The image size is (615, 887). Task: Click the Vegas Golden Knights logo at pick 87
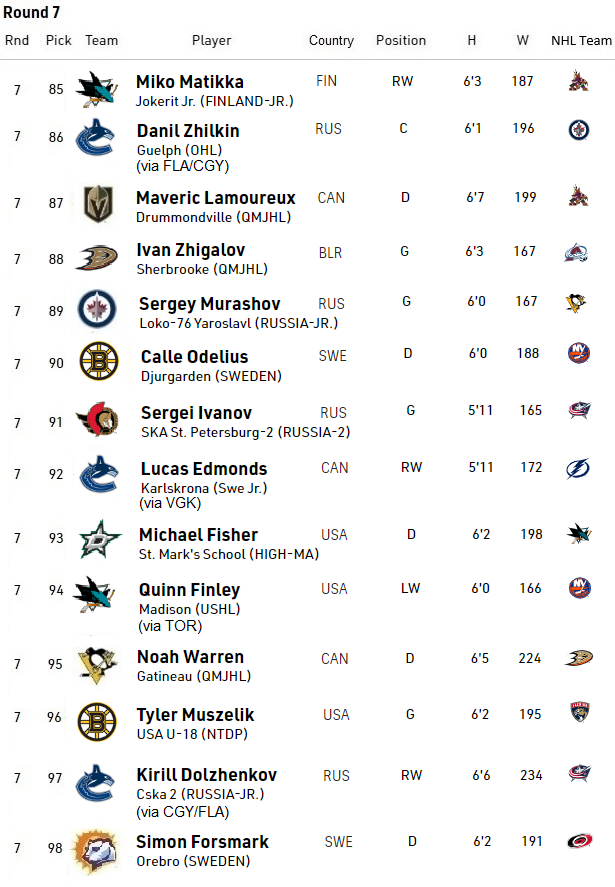point(98,203)
